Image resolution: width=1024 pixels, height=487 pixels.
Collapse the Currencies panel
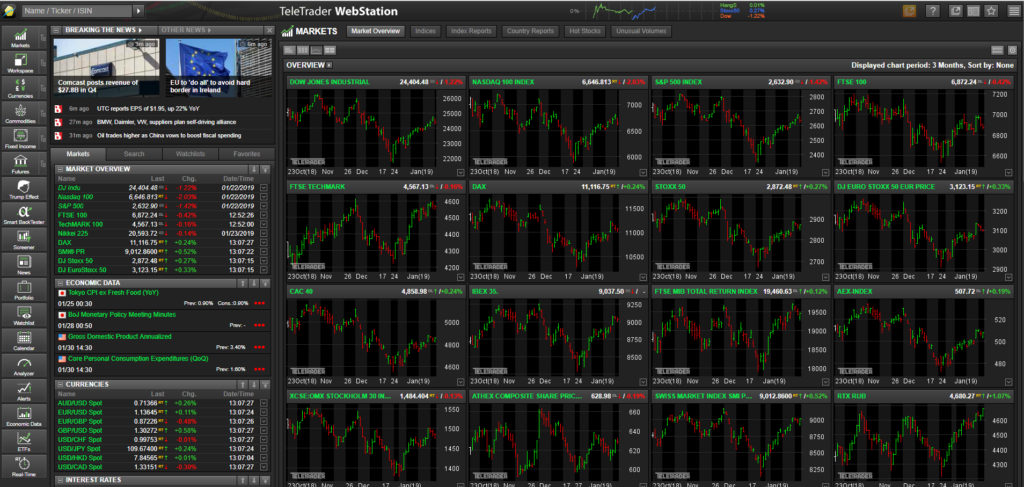click(59, 385)
